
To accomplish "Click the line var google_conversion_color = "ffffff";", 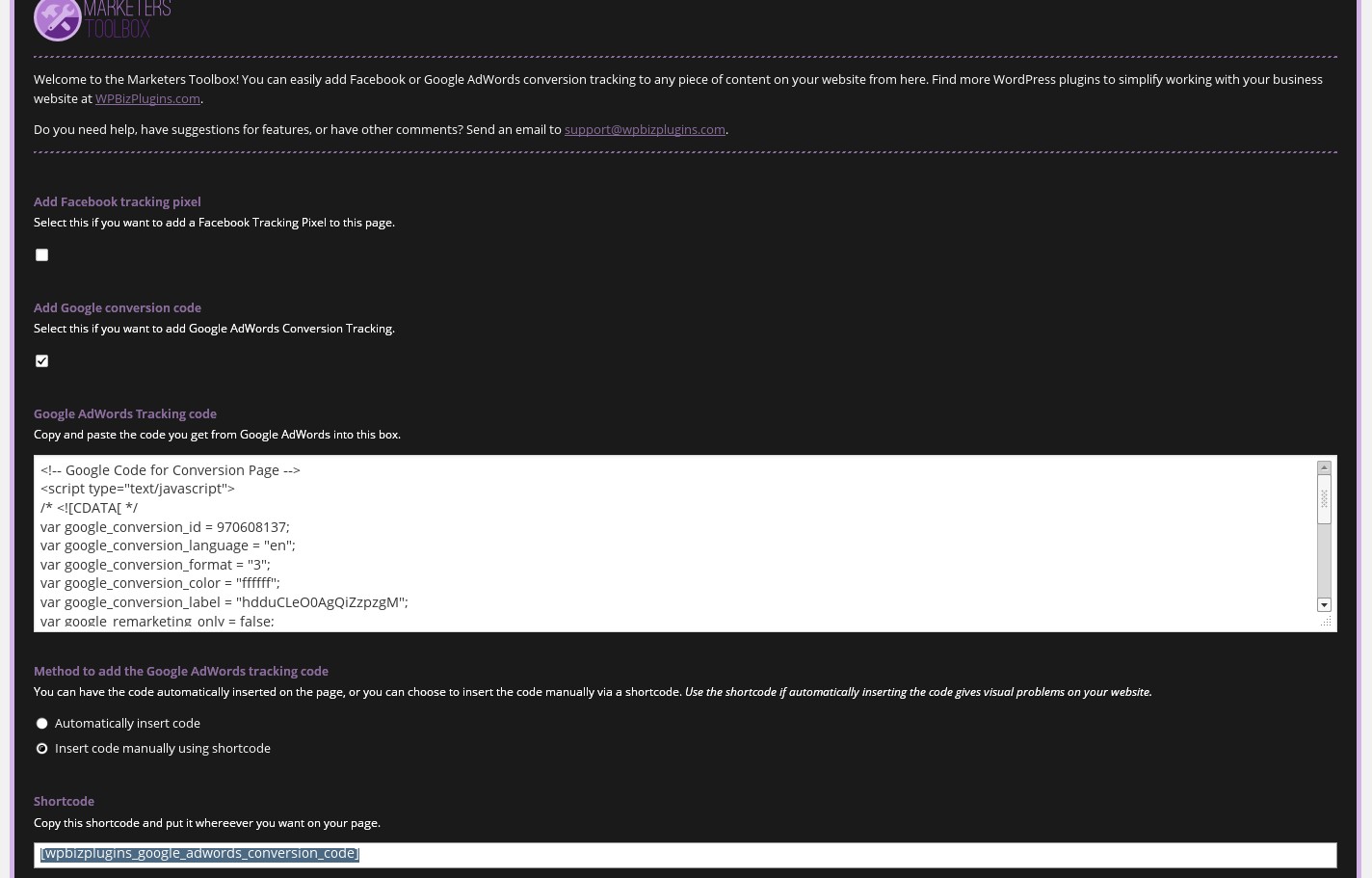I will (160, 582).
